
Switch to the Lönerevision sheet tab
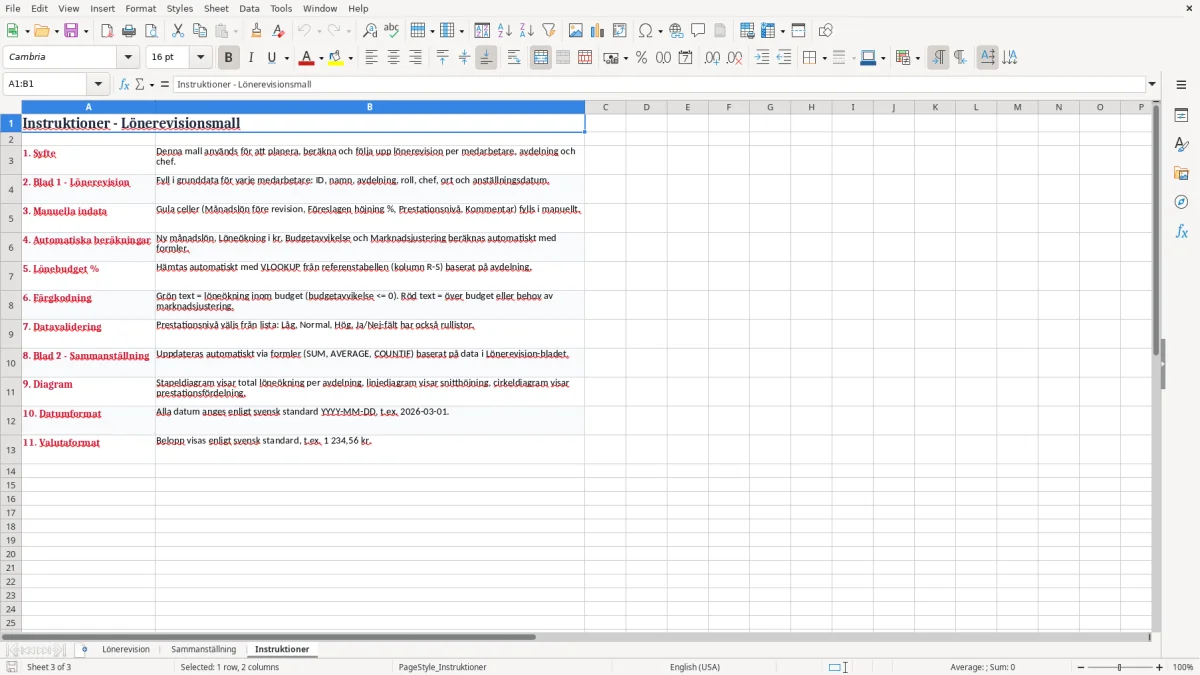pos(126,649)
